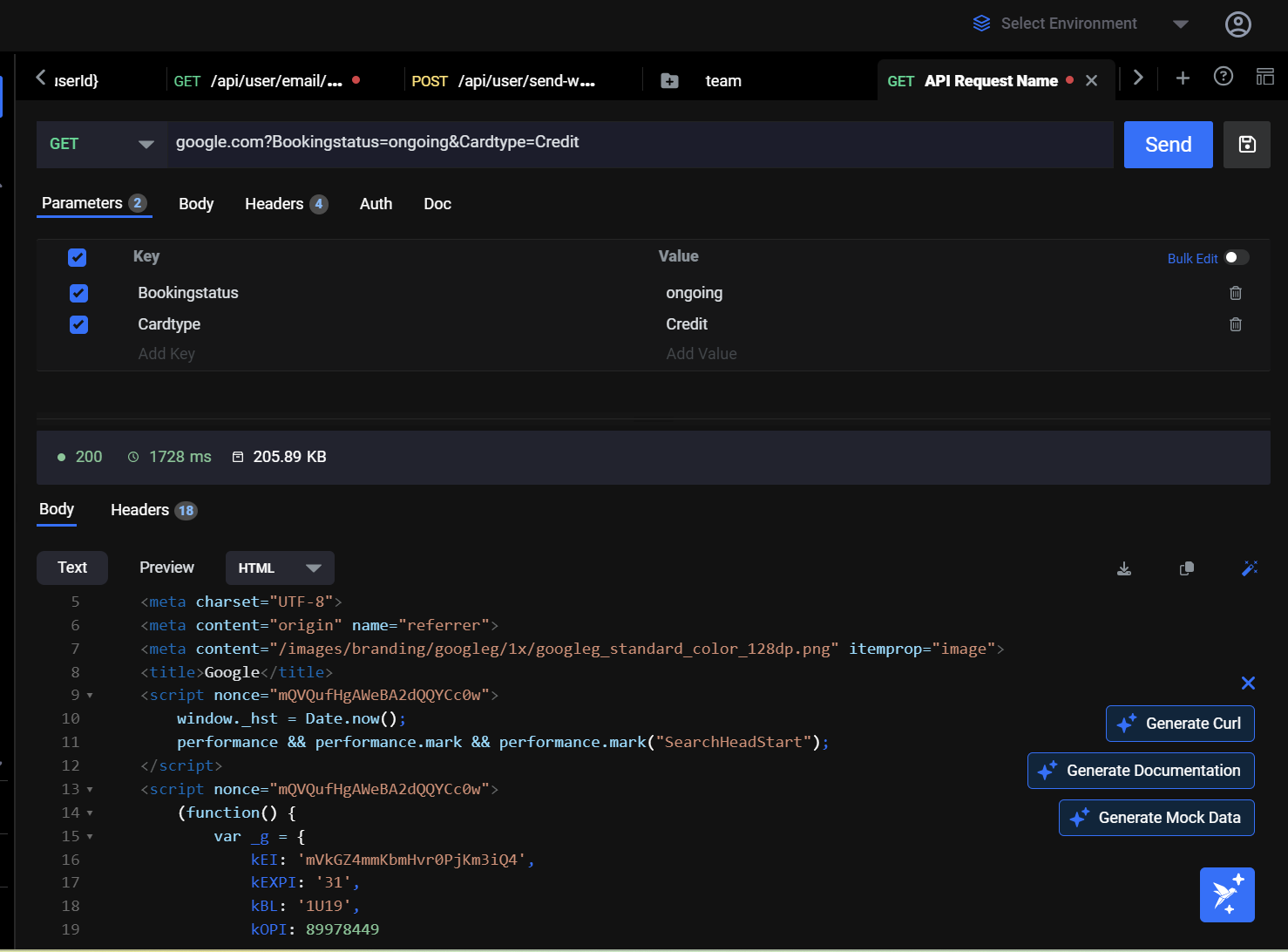
Task: Enable the Bulk Edit toggle
Action: pyautogui.click(x=1236, y=257)
